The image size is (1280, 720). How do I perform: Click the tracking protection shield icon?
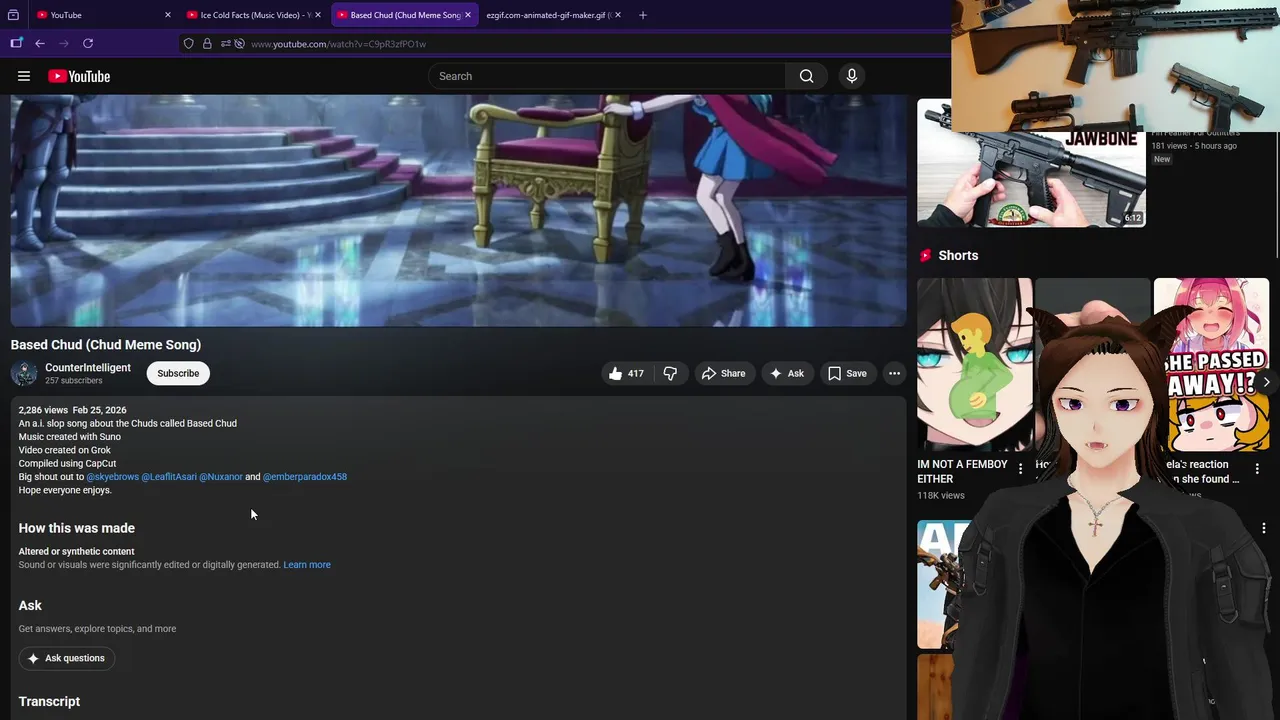coord(188,44)
